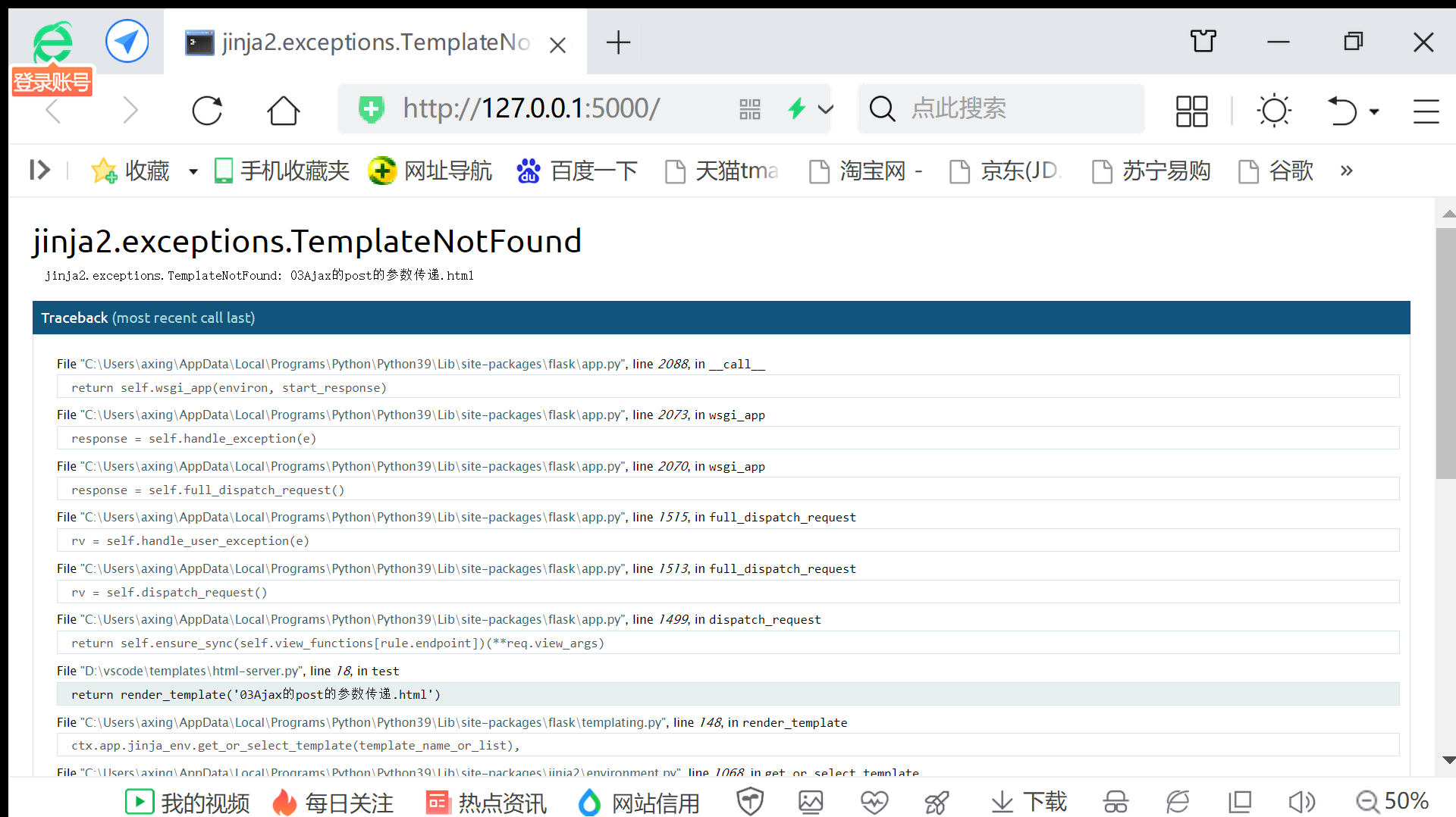The width and height of the screenshot is (1456, 817).
Task: Click the green security shield icon
Action: [372, 109]
